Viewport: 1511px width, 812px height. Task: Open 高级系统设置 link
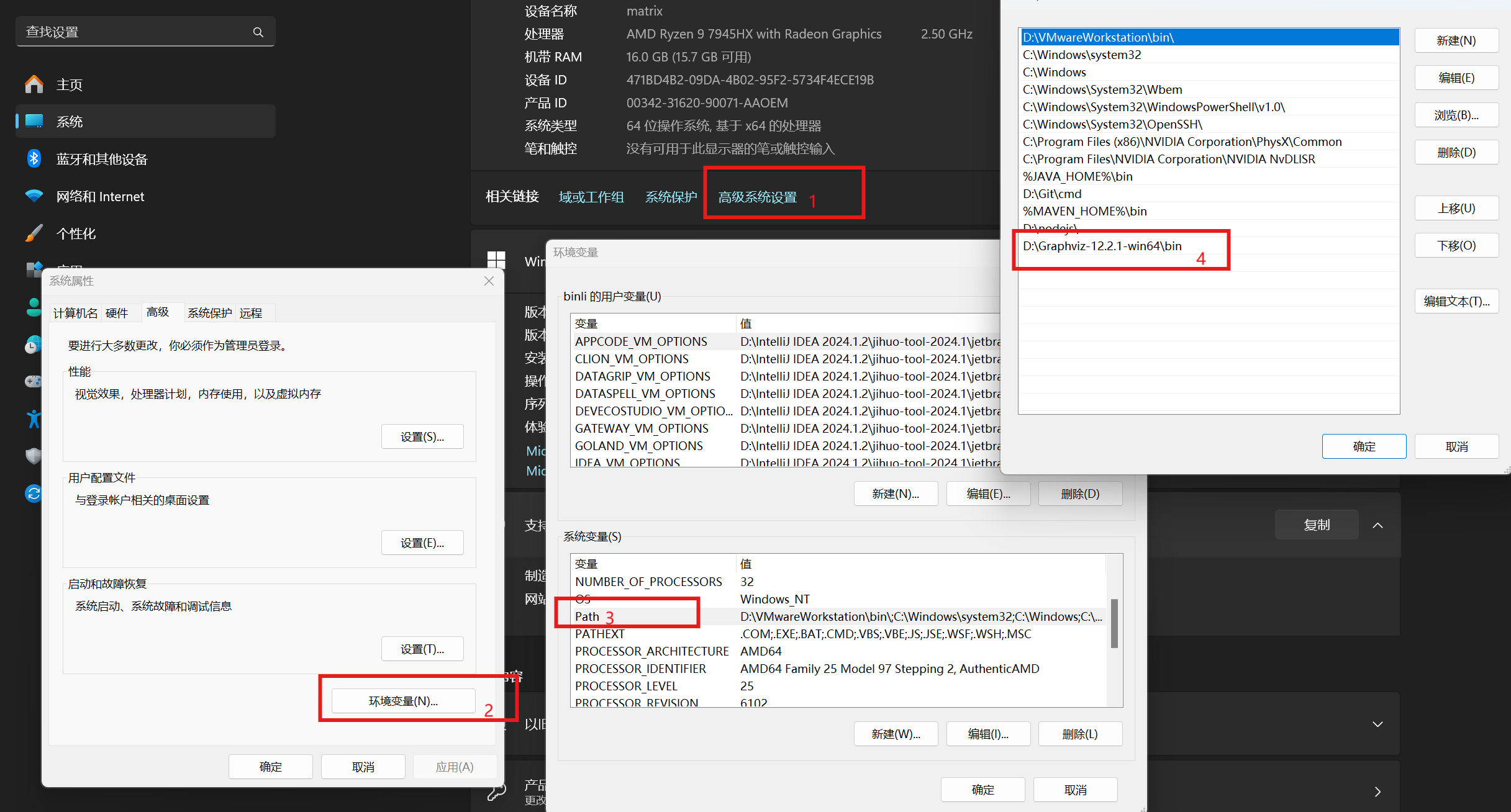(758, 197)
